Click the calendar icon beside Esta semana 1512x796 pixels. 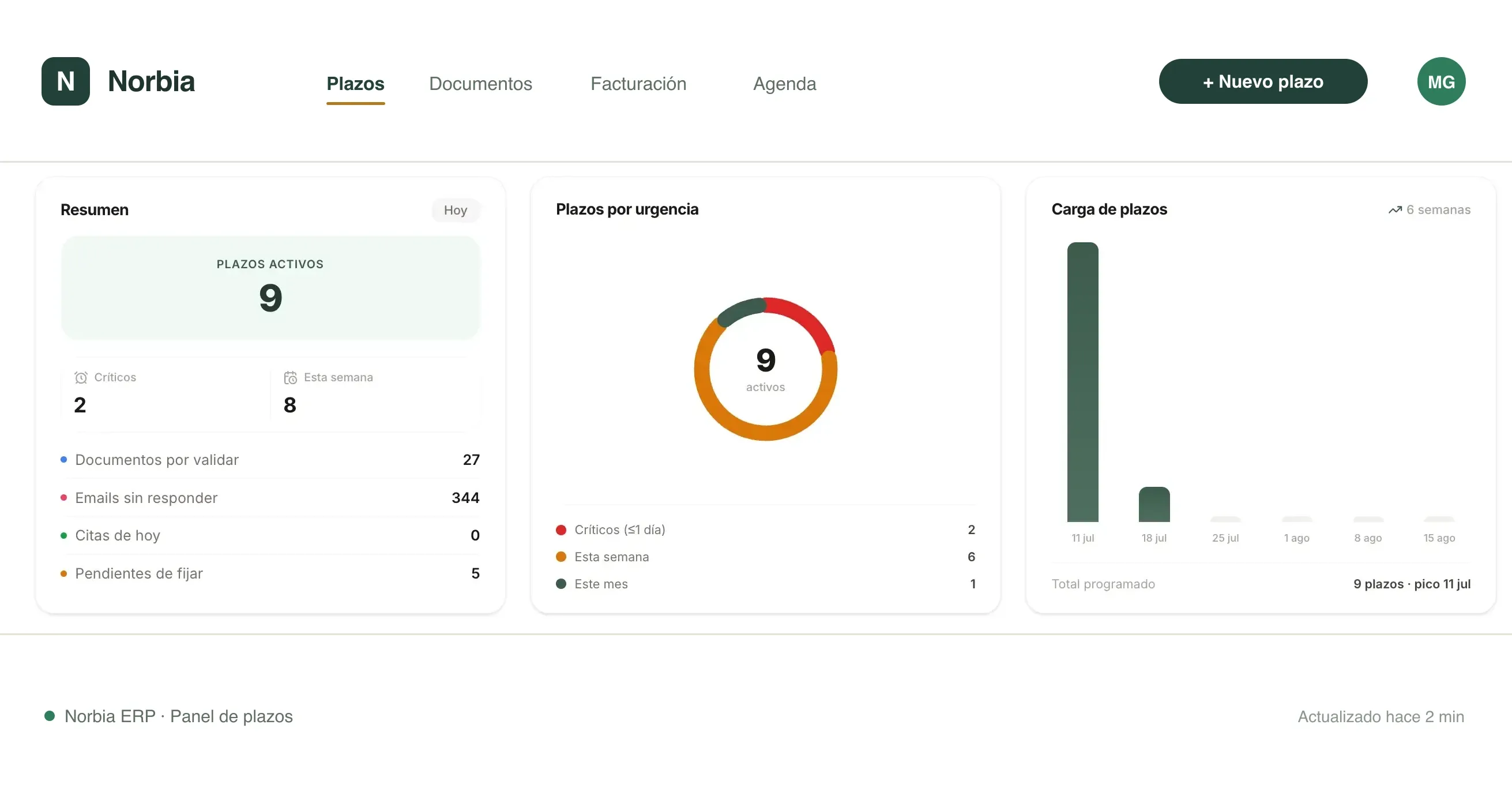point(291,377)
